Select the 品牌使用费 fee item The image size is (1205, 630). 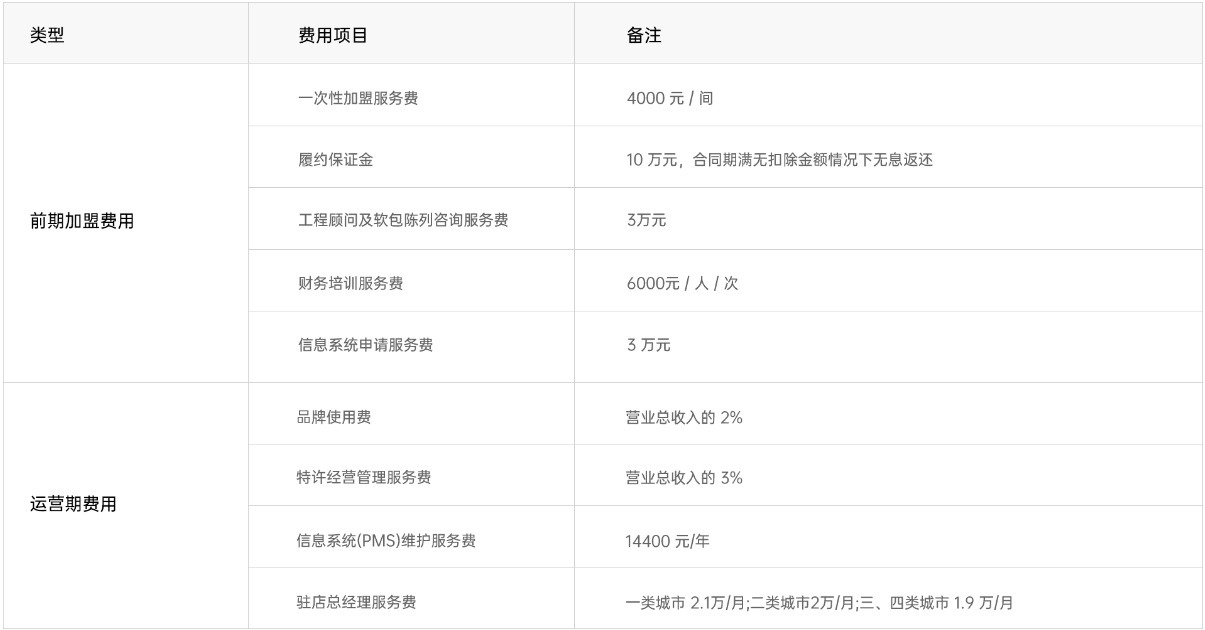[x=335, y=417]
